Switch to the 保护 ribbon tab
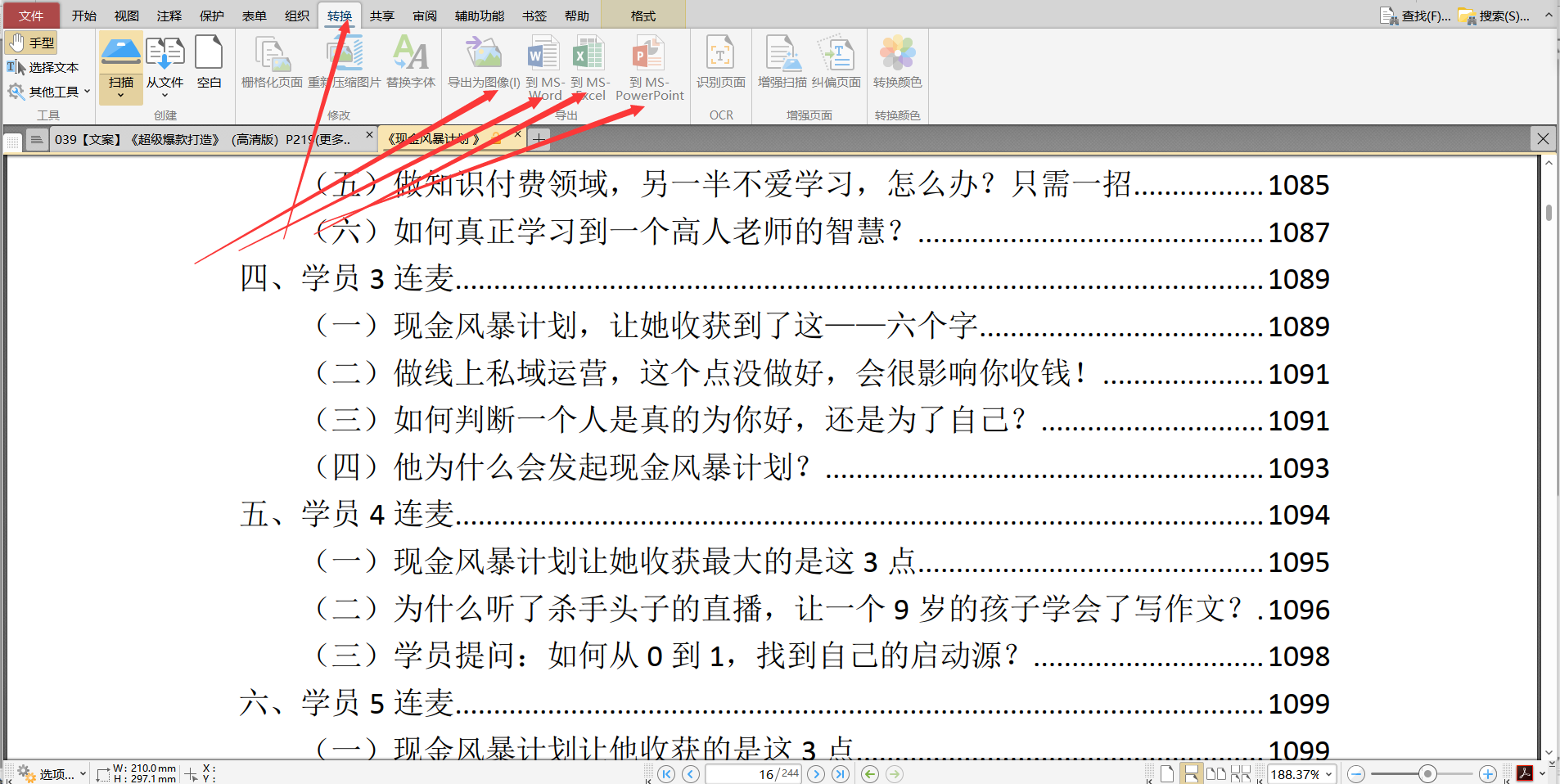 tap(212, 16)
